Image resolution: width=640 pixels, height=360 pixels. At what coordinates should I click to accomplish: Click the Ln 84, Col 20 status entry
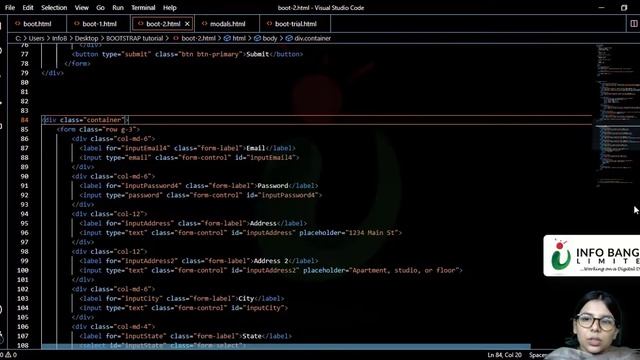[x=504, y=355]
